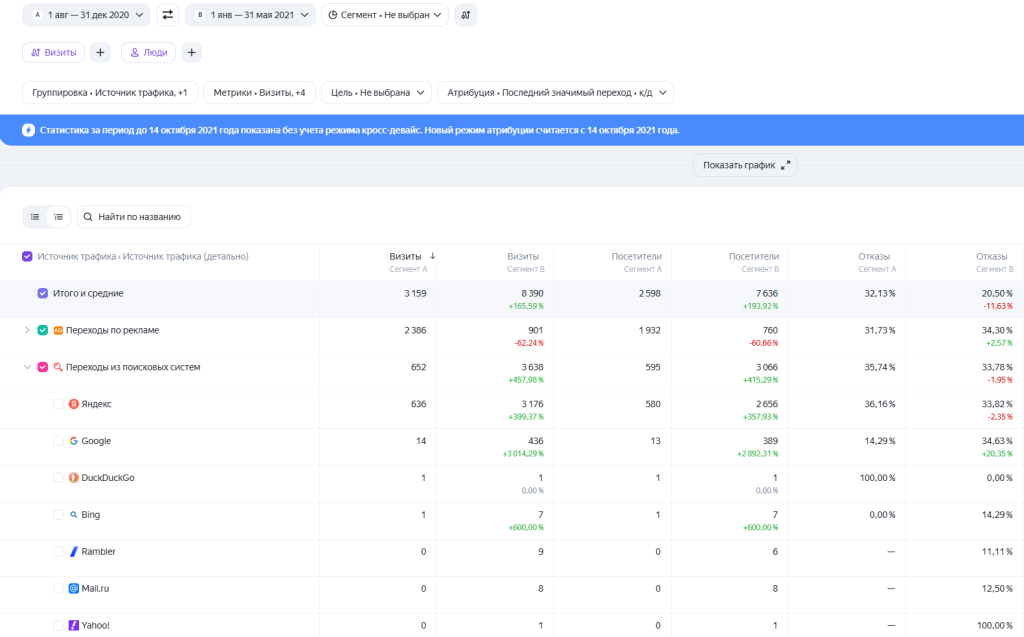Click the Люди filter chip
The width and height of the screenshot is (1024, 637).
pos(148,52)
